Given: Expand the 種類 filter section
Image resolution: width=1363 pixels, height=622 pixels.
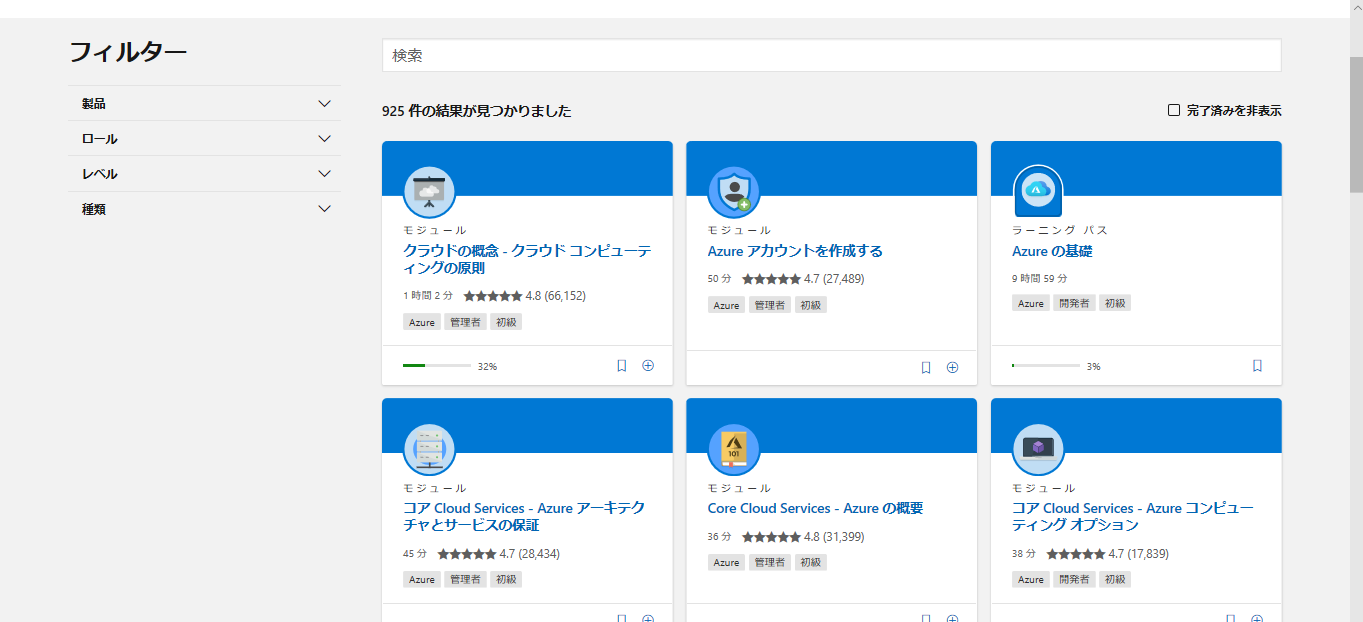Looking at the screenshot, I should pyautogui.click(x=205, y=208).
